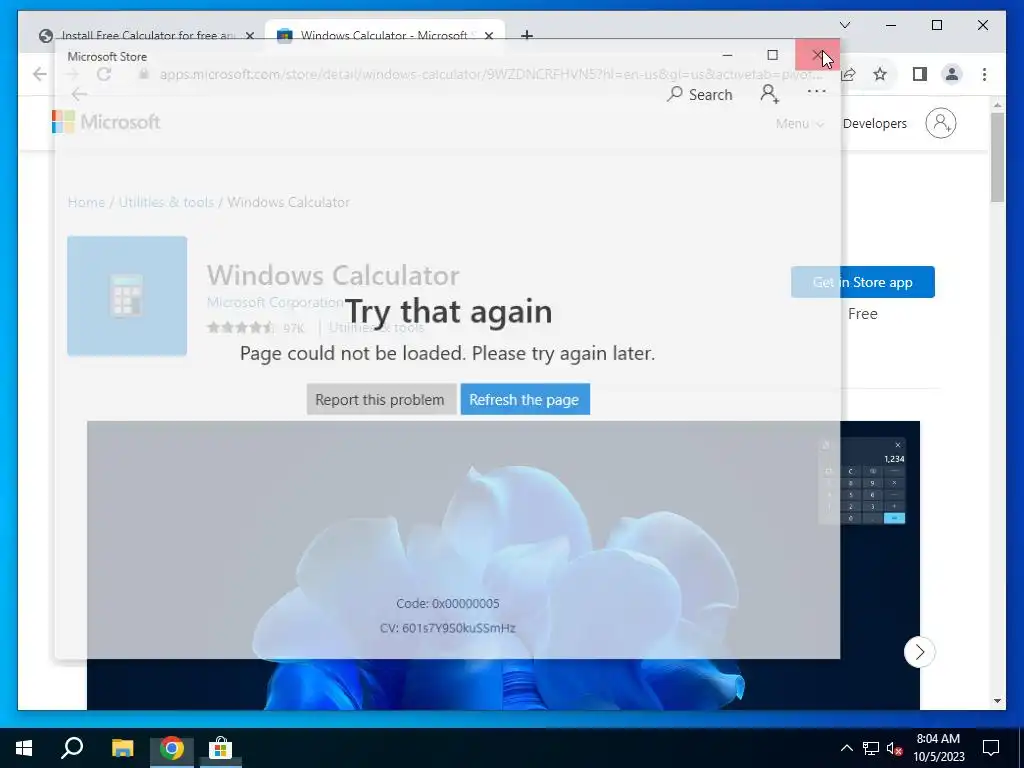Close the Microsoft Store window
Viewport: 1024px width, 768px height.
[817, 55]
